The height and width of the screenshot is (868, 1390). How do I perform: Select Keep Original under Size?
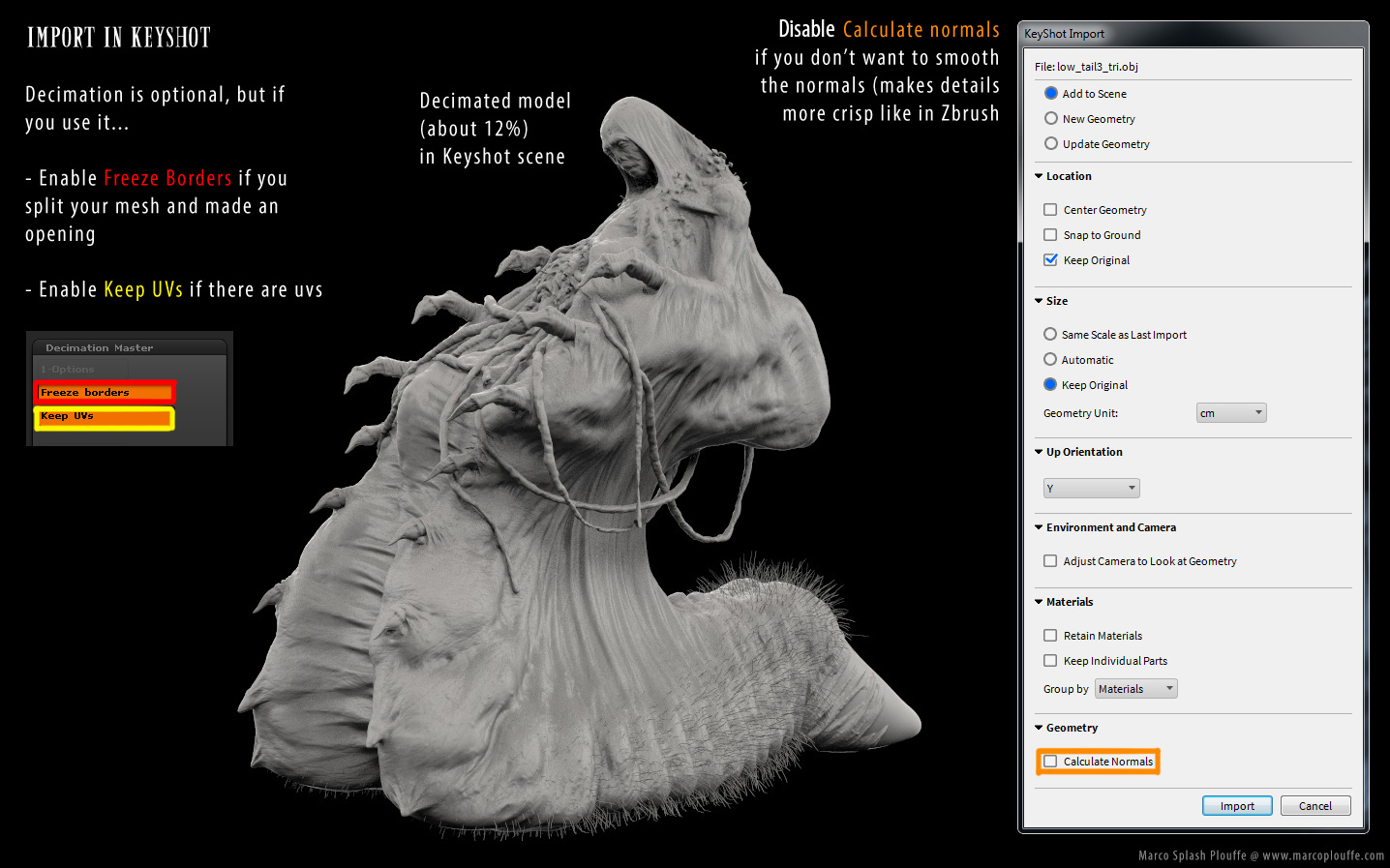(1050, 385)
